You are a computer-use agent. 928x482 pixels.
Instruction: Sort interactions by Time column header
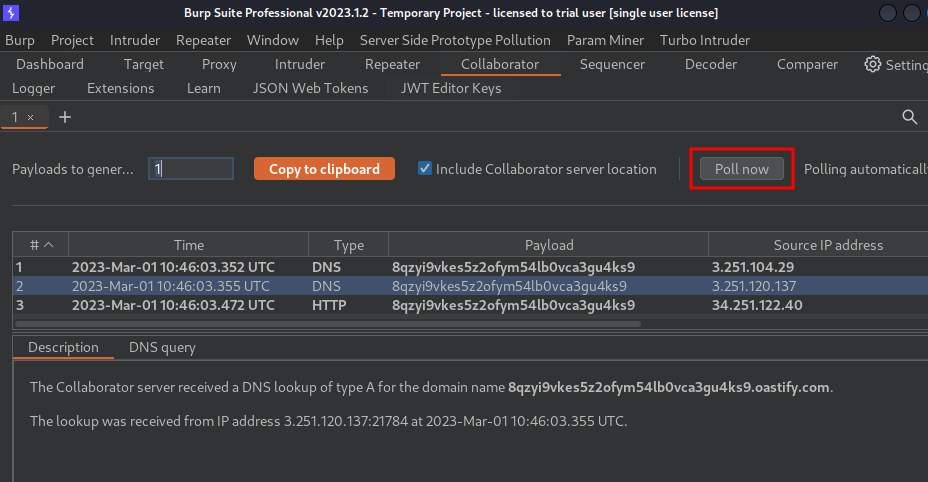[x=189, y=245]
